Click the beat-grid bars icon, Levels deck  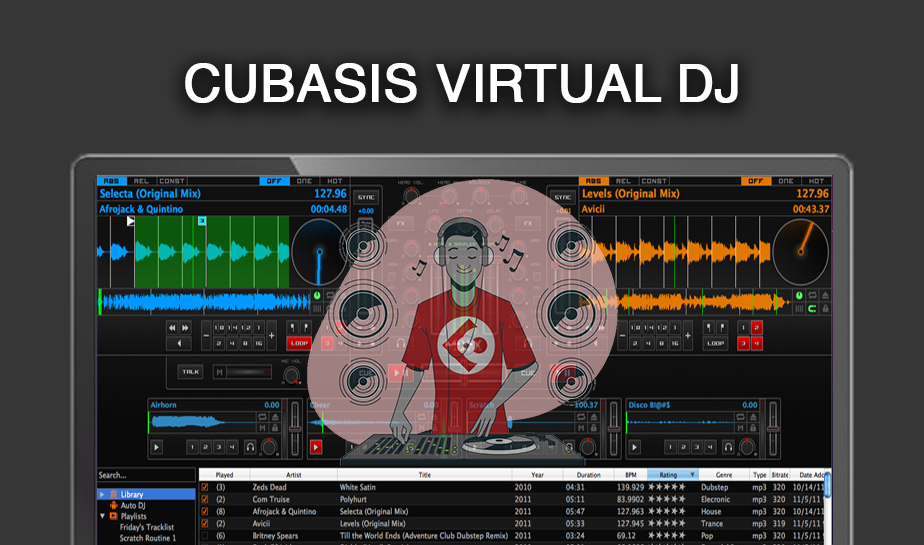[800, 309]
